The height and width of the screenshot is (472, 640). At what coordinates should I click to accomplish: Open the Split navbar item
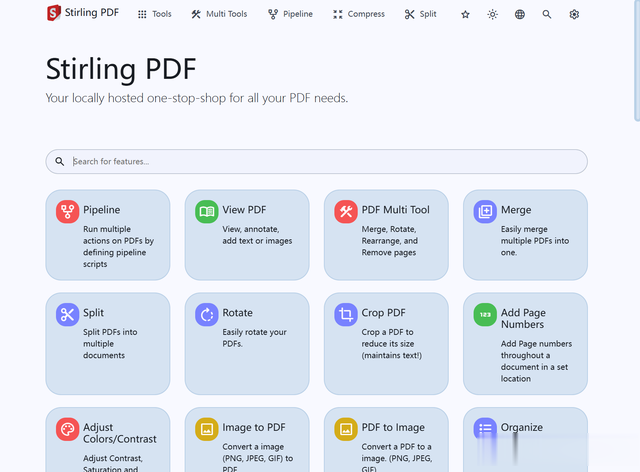click(x=420, y=14)
